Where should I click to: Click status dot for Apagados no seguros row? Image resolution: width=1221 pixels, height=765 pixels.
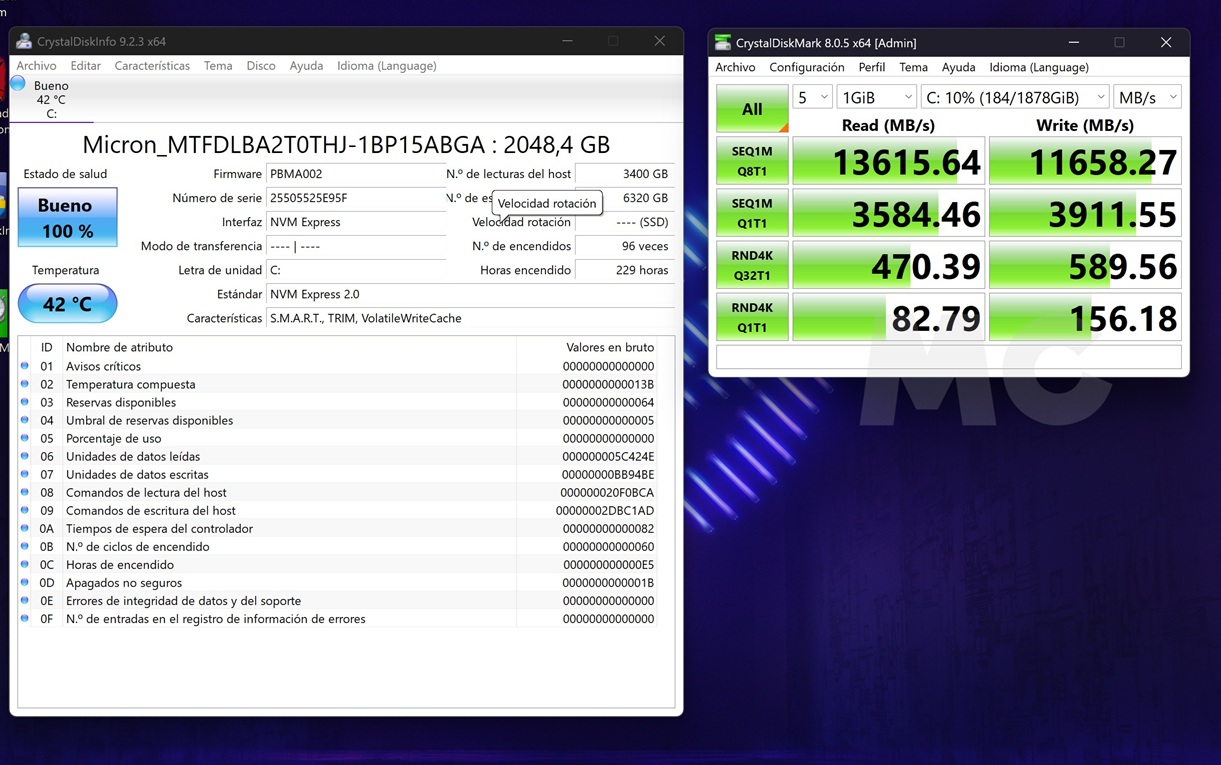[25, 582]
